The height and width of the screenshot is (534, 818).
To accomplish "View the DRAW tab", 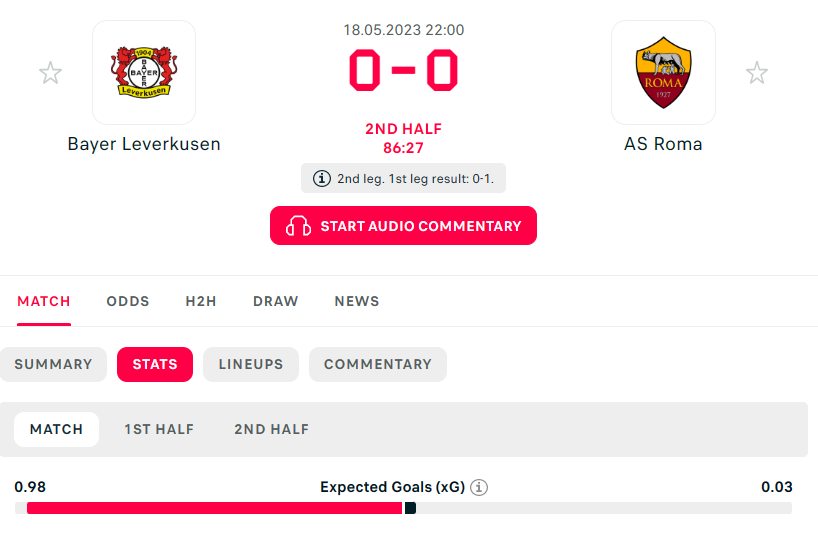I will [x=275, y=301].
